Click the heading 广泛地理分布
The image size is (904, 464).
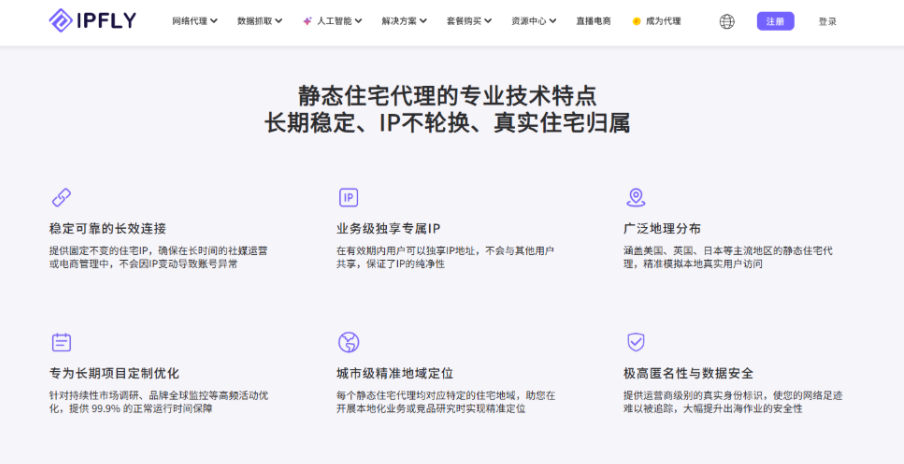(662, 229)
